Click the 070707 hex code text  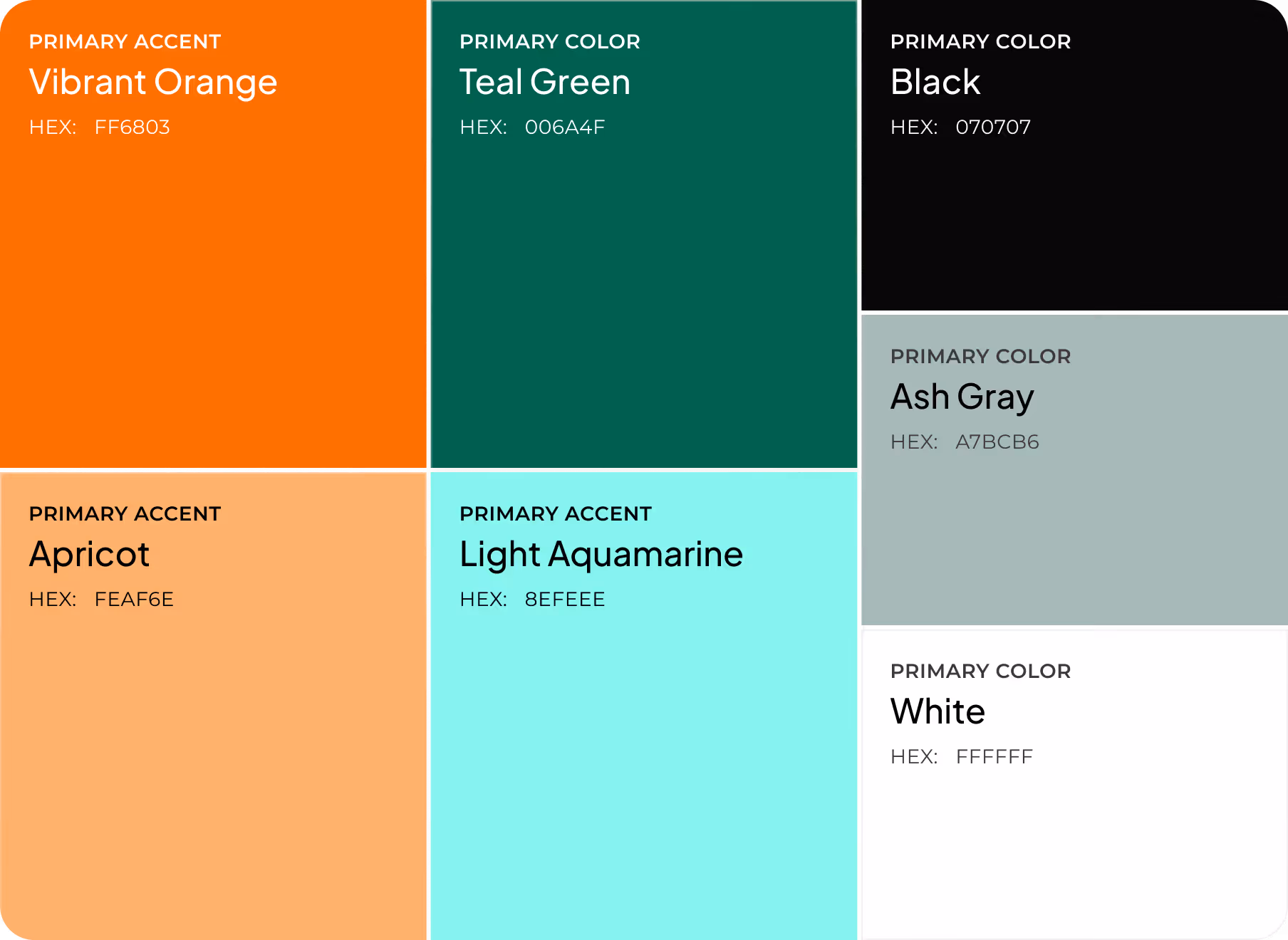coord(993,127)
